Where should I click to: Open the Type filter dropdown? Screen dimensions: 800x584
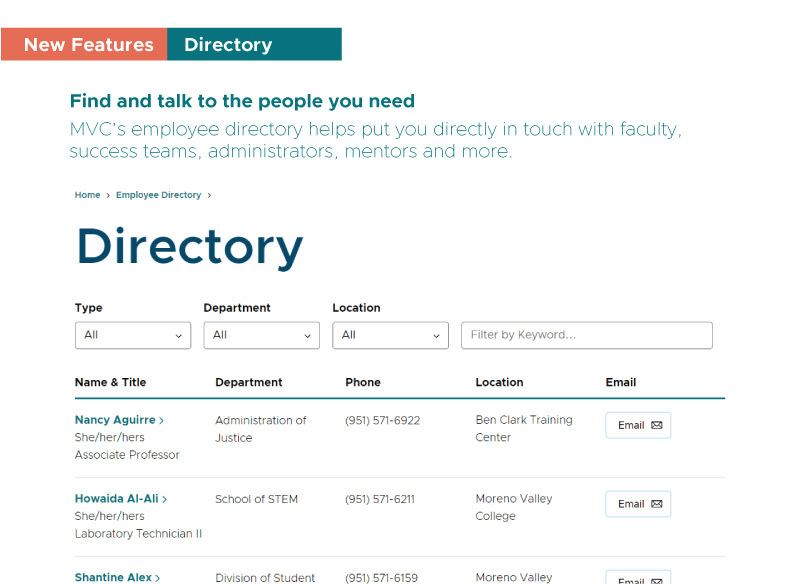coord(132,335)
